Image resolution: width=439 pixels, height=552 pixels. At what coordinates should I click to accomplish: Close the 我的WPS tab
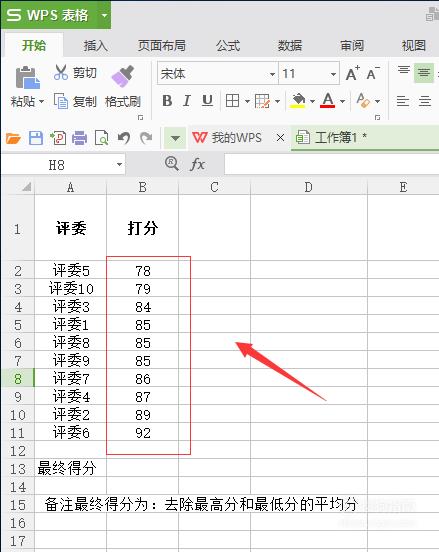click(280, 138)
